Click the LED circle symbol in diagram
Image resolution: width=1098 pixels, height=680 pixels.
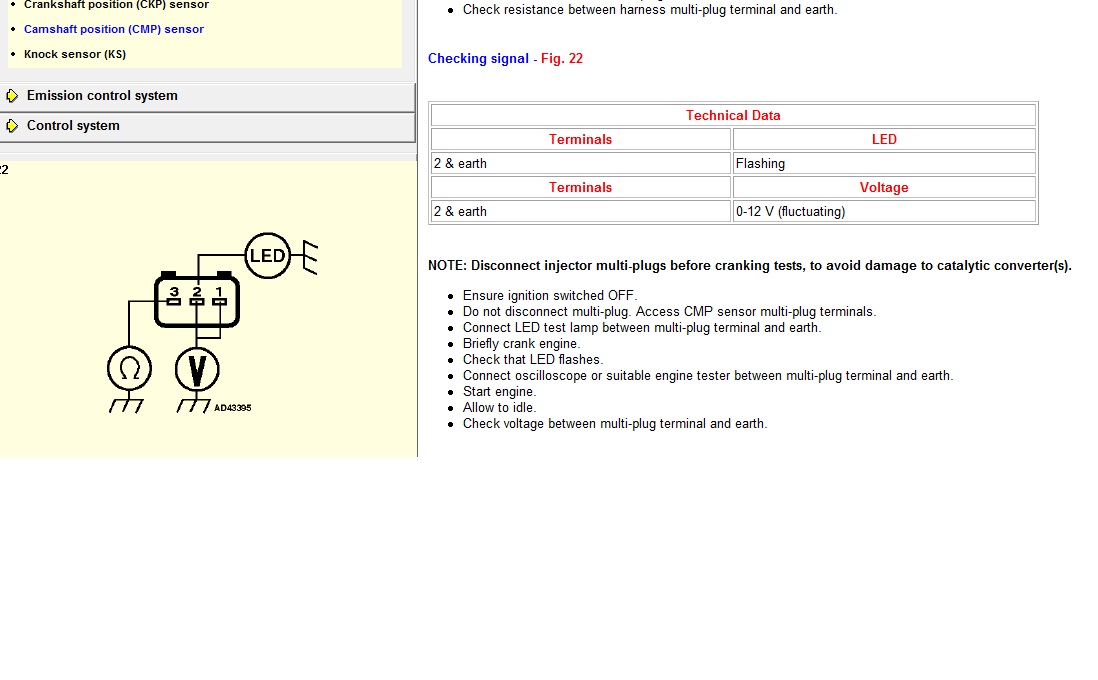coord(267,256)
